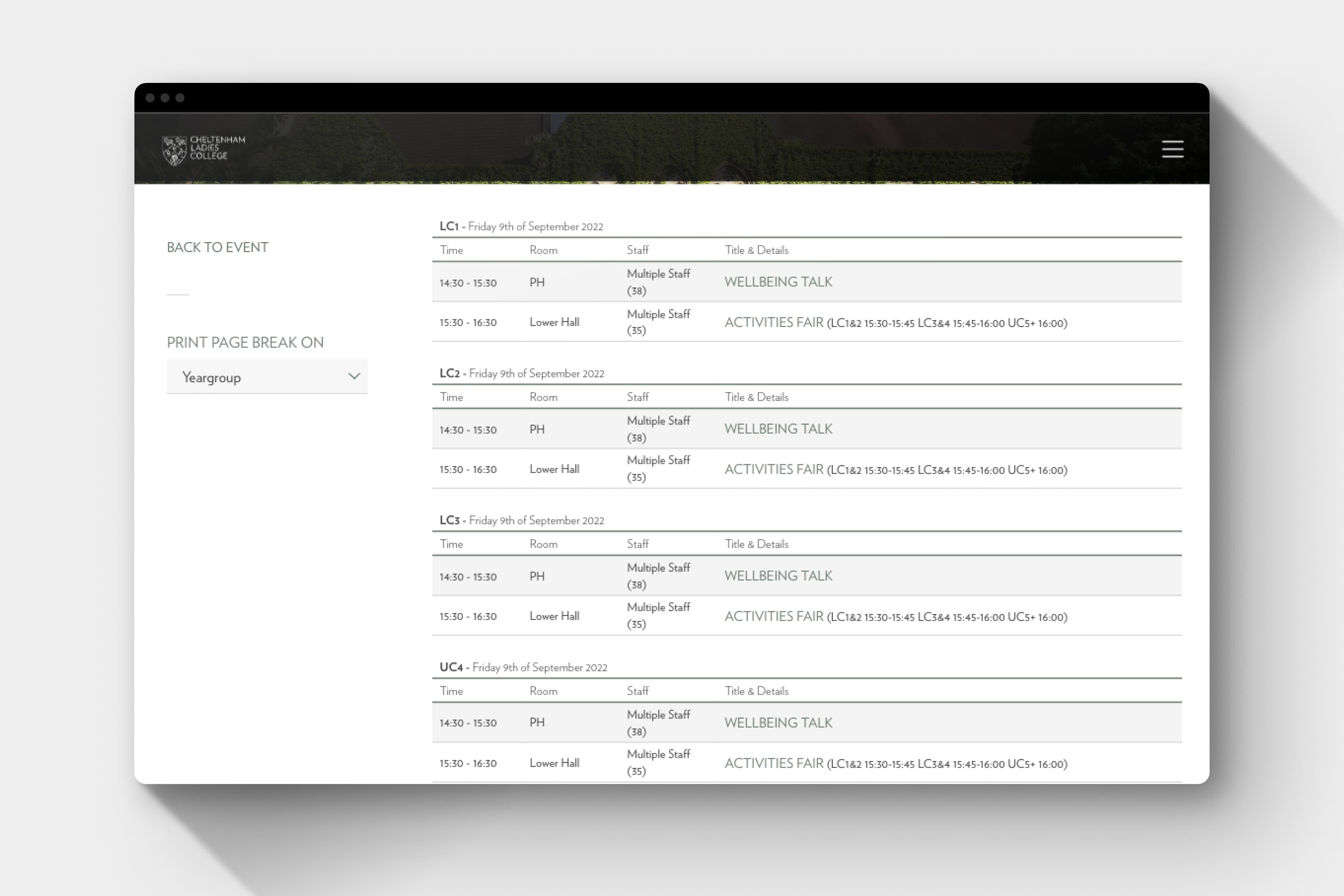Click Multiple Staff (38) in UC4 table
Image resolution: width=1344 pixels, height=896 pixels.
click(658, 722)
